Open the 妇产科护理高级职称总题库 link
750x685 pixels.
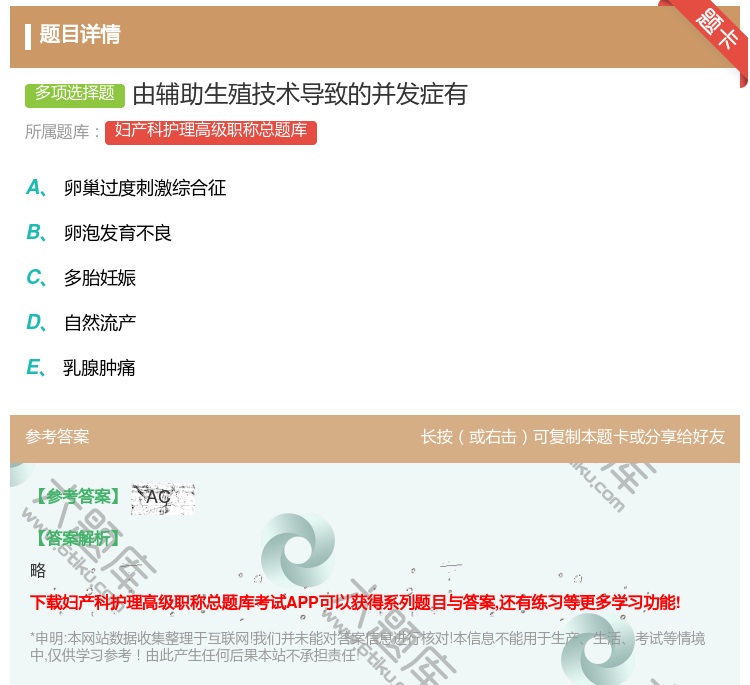point(210,132)
